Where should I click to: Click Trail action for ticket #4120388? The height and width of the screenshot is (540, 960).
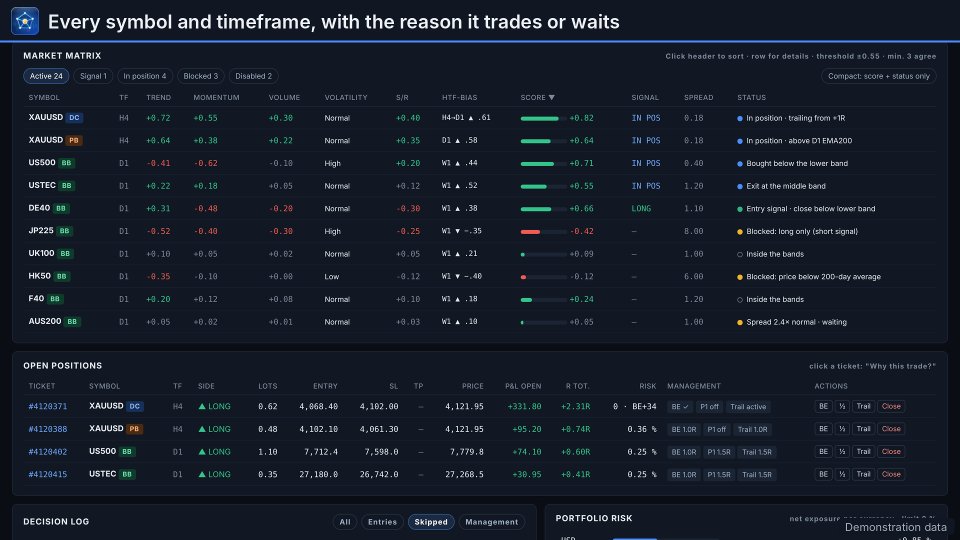(x=863, y=429)
